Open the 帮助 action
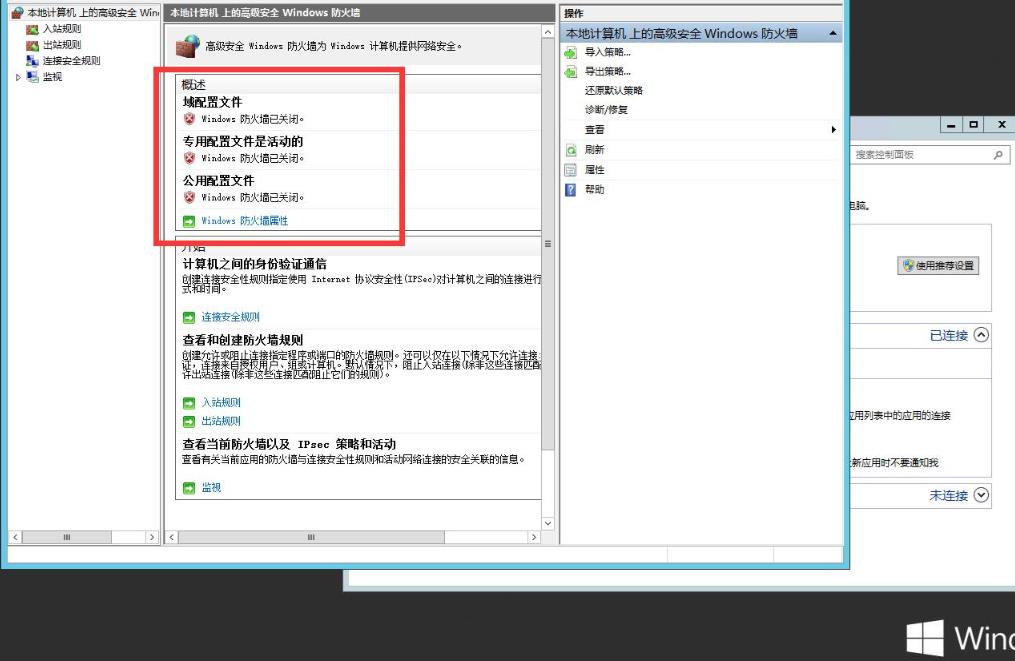1015x661 pixels. (594, 189)
